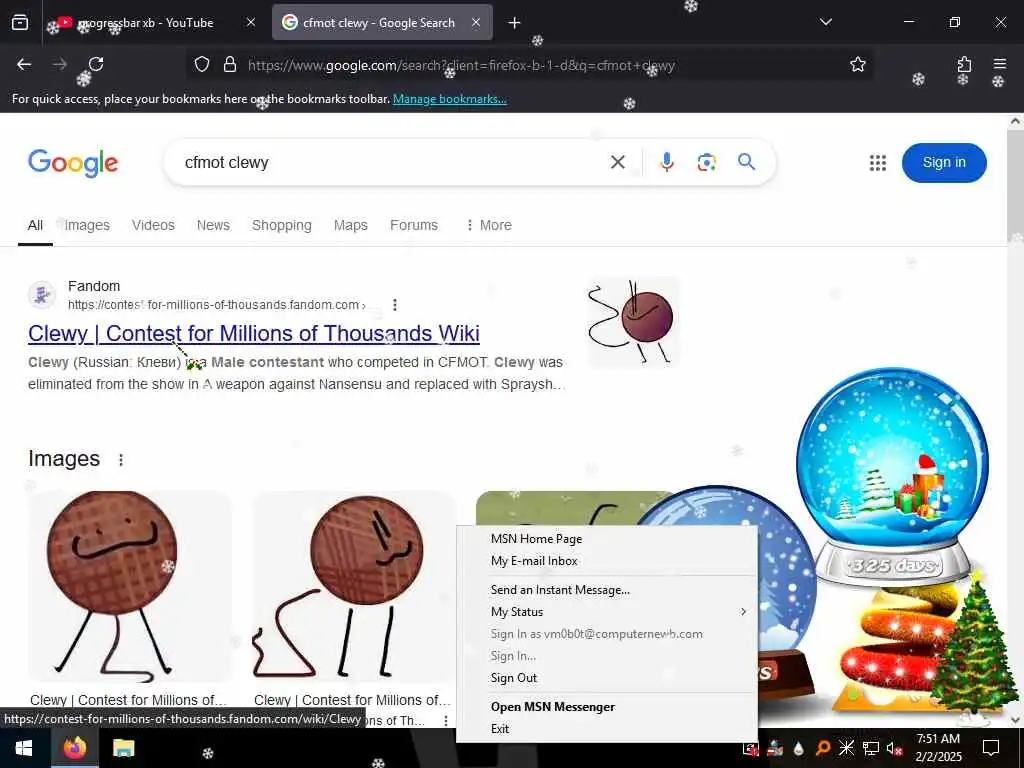
Task: Open muted volume tray icon
Action: (894, 748)
